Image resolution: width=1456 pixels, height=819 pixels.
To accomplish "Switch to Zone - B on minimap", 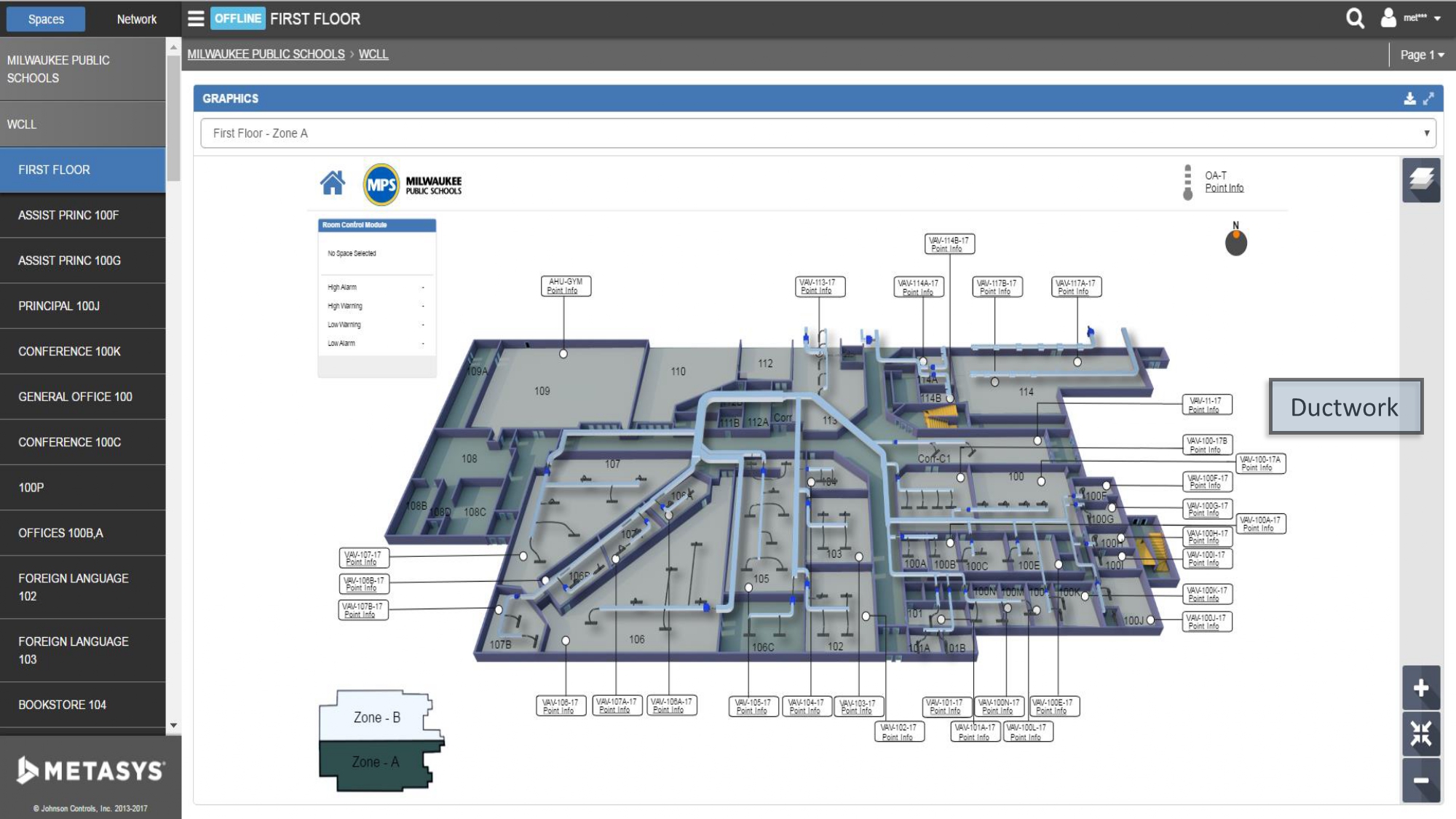I will tap(376, 718).
